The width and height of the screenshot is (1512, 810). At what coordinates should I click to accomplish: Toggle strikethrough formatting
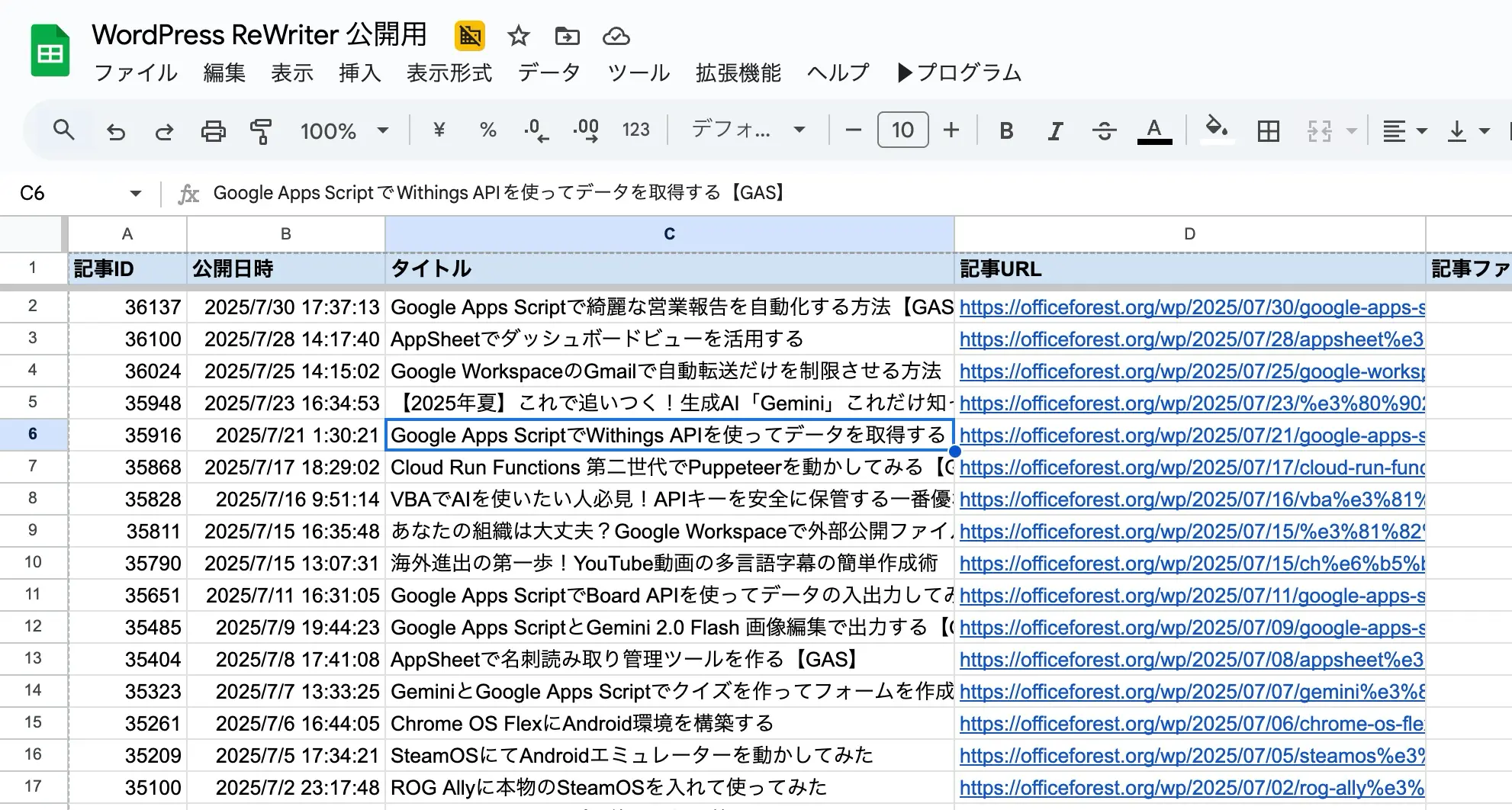pos(1104,131)
